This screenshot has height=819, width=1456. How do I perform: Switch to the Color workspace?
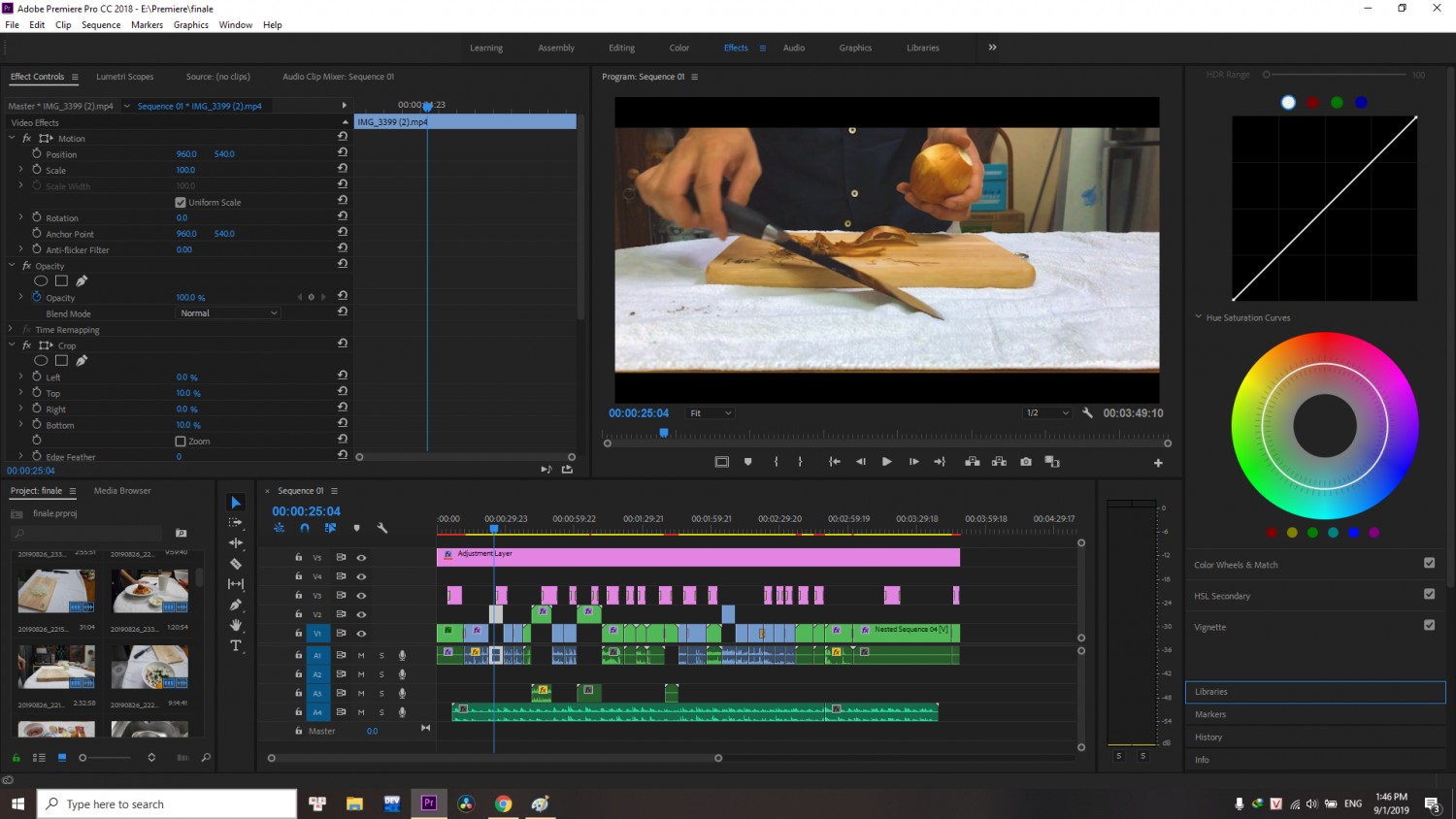click(679, 48)
